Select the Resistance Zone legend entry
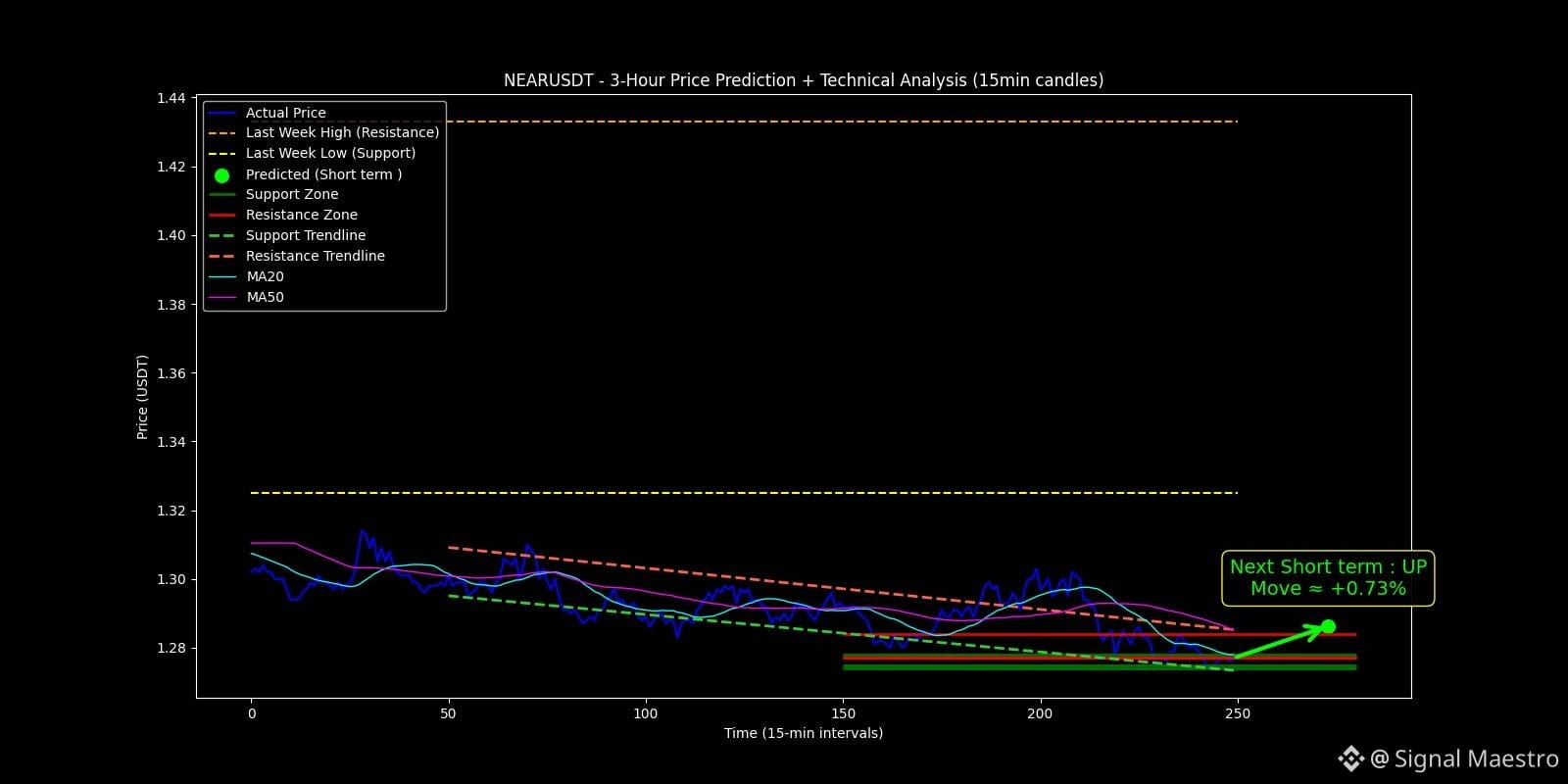 (x=283, y=215)
